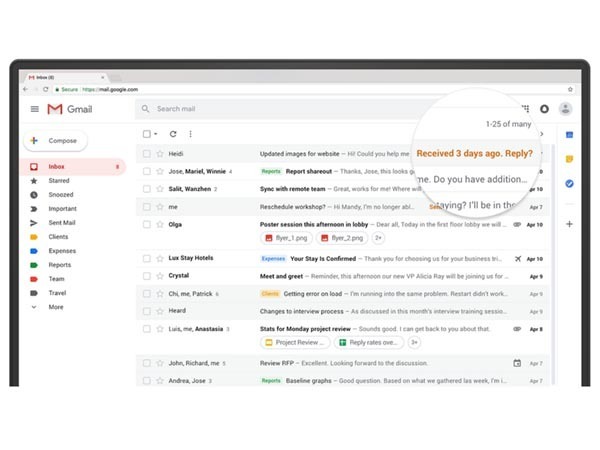
Task: Open the Reports label
Action: pyautogui.click(x=60, y=265)
